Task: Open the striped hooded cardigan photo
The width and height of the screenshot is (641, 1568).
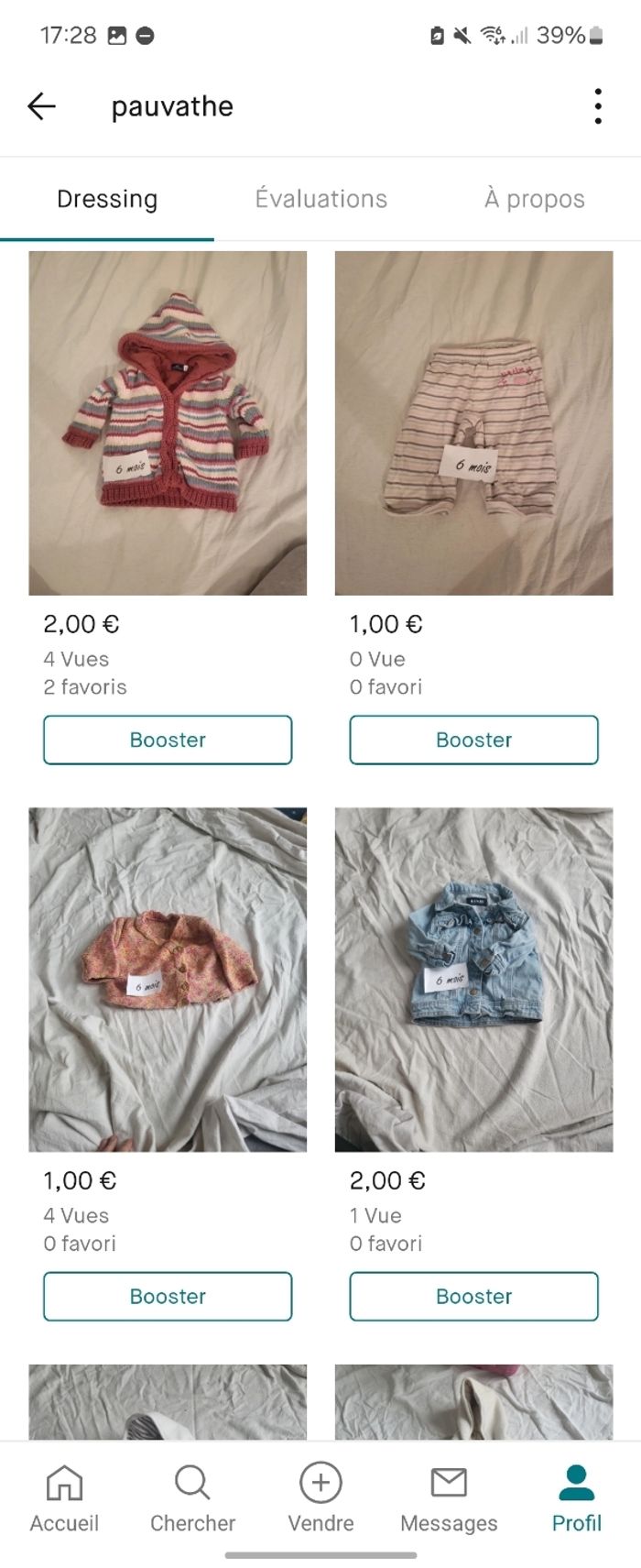Action: click(168, 423)
